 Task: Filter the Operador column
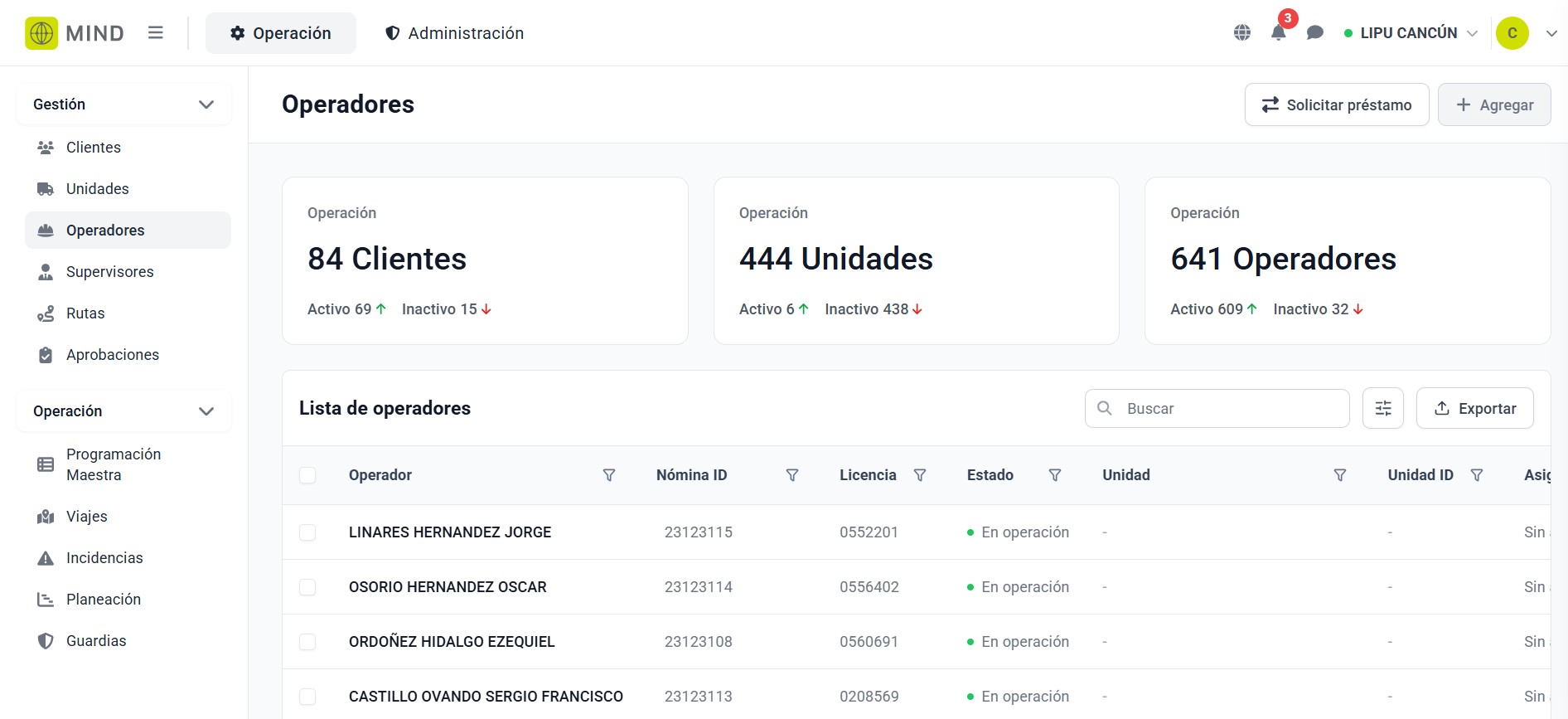pyautogui.click(x=609, y=475)
